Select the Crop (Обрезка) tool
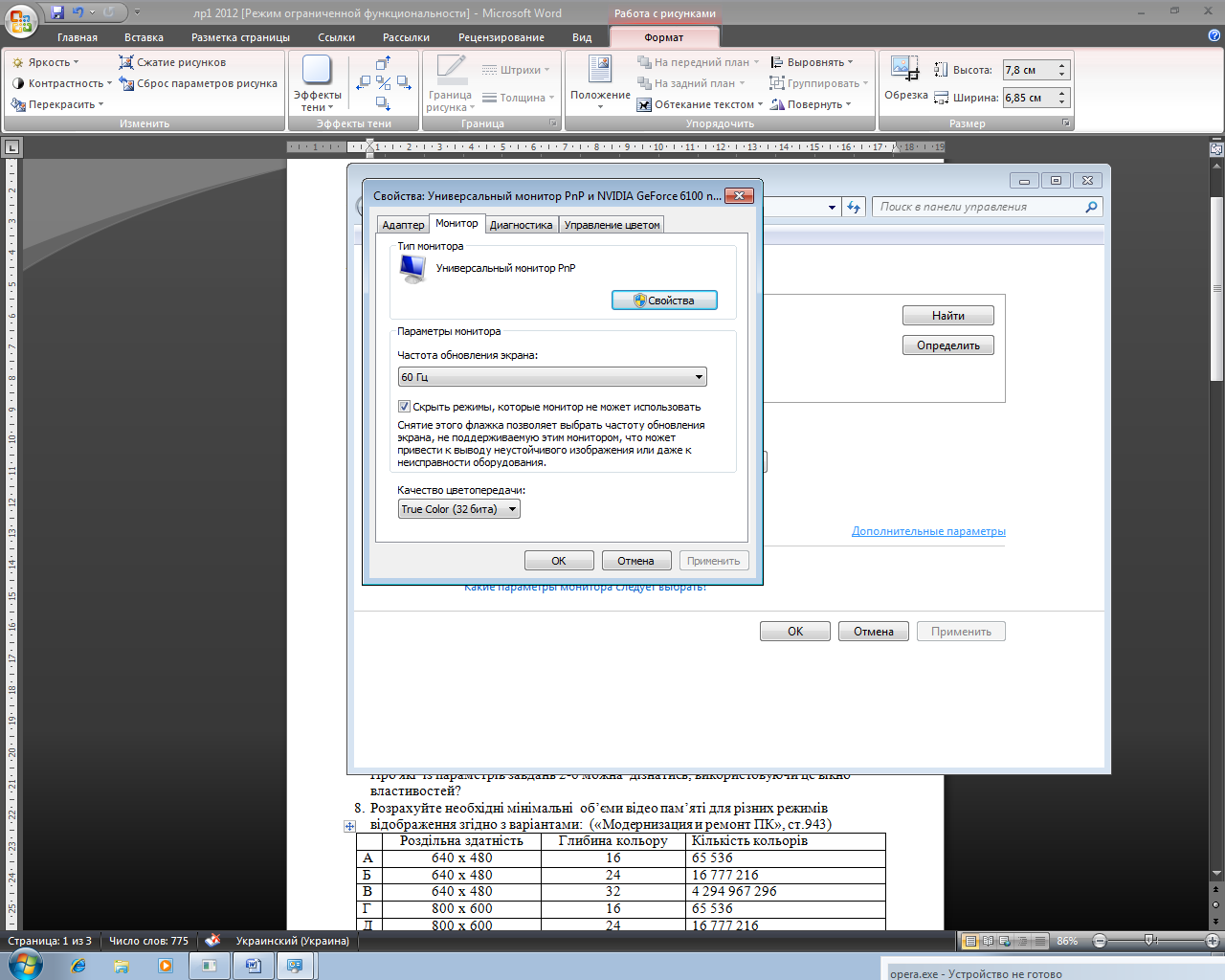The image size is (1225, 980). [x=905, y=78]
